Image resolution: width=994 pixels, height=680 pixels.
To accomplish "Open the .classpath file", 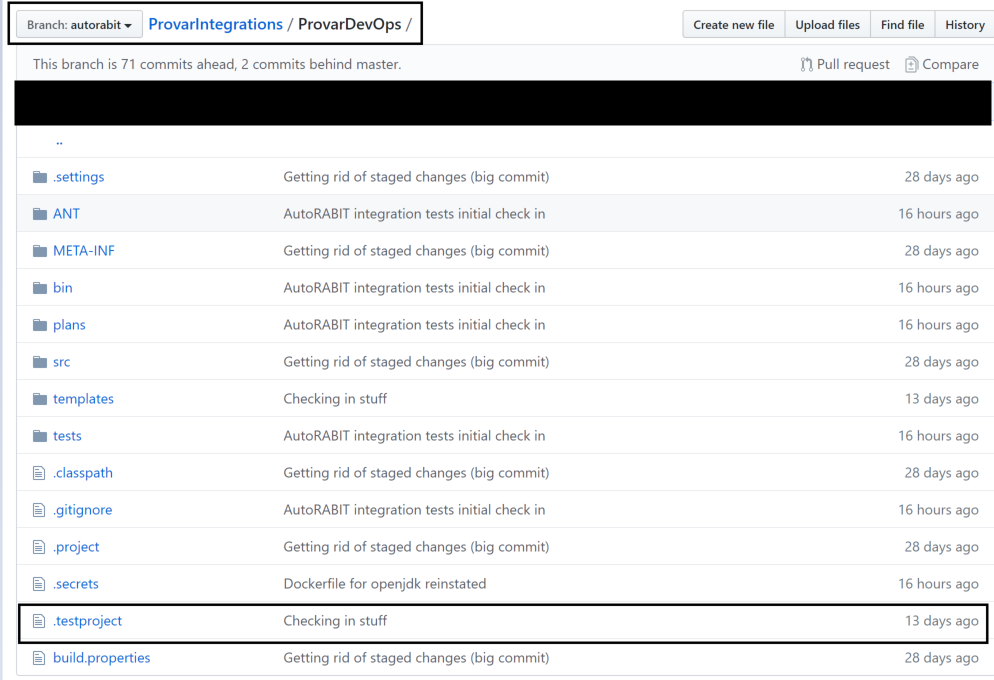I will 82,473.
